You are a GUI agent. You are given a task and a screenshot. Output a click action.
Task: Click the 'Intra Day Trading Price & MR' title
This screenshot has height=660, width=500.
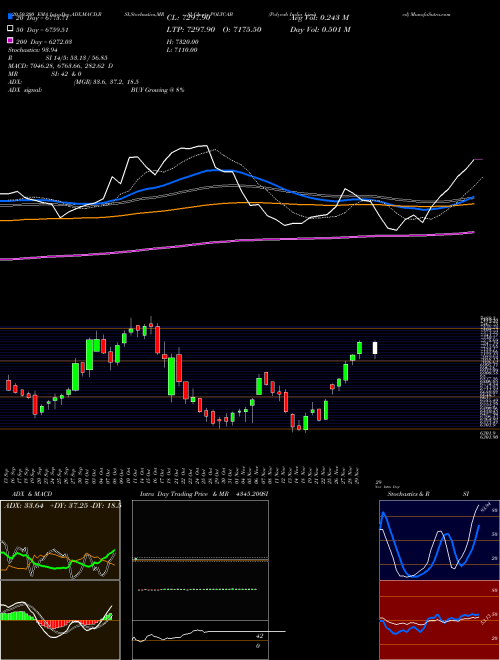click(x=184, y=494)
